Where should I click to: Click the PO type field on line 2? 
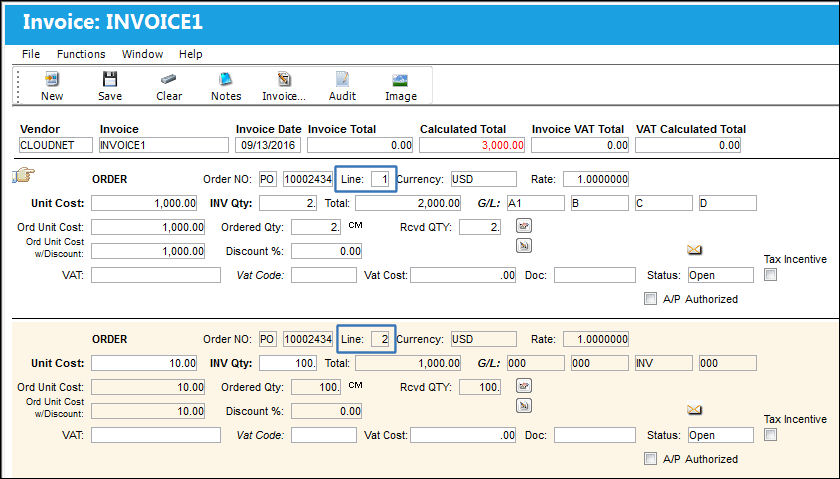[x=267, y=339]
